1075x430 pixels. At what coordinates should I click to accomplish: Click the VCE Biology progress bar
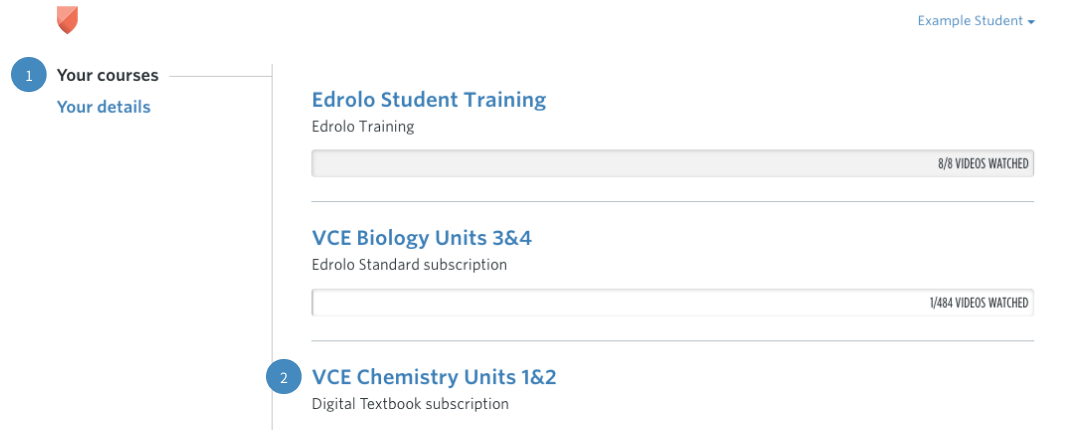[x=673, y=302]
